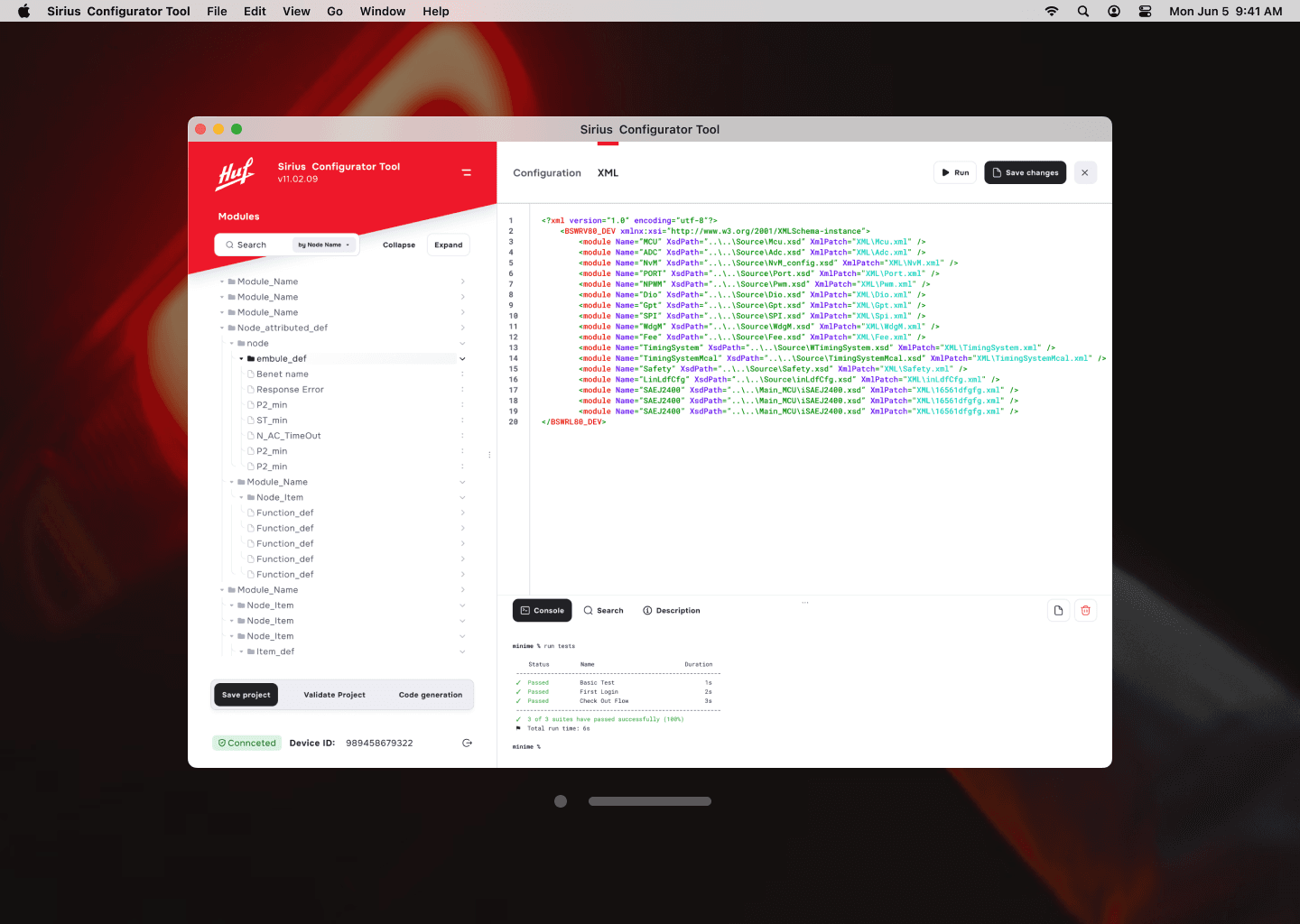Open options dots for Response Error
This screenshot has width=1300, height=924.
click(x=462, y=390)
